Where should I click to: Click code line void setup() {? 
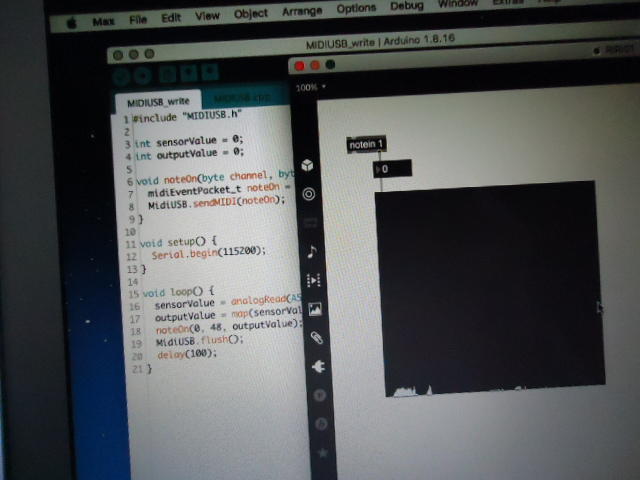tap(178, 243)
